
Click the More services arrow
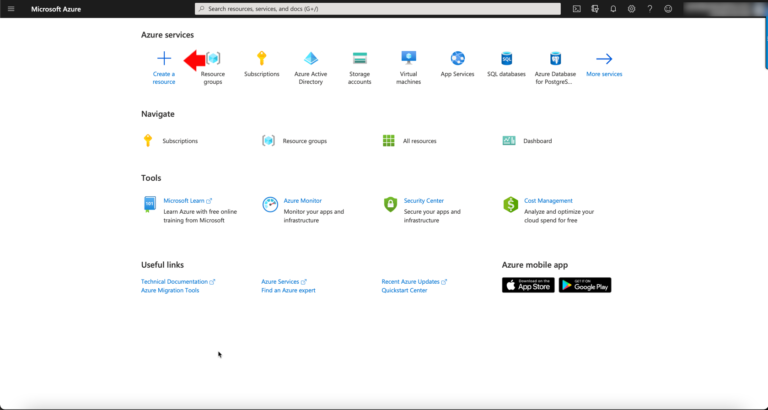click(604, 59)
